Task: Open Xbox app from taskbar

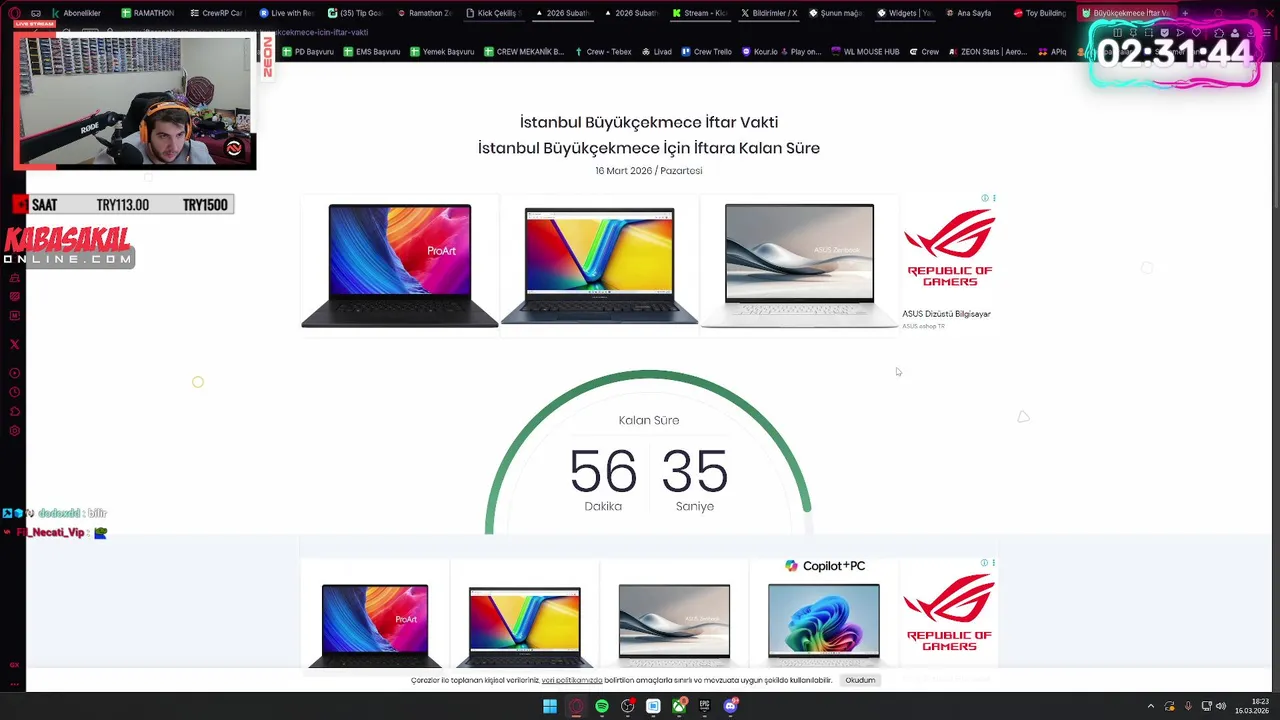Action: pyautogui.click(x=679, y=706)
